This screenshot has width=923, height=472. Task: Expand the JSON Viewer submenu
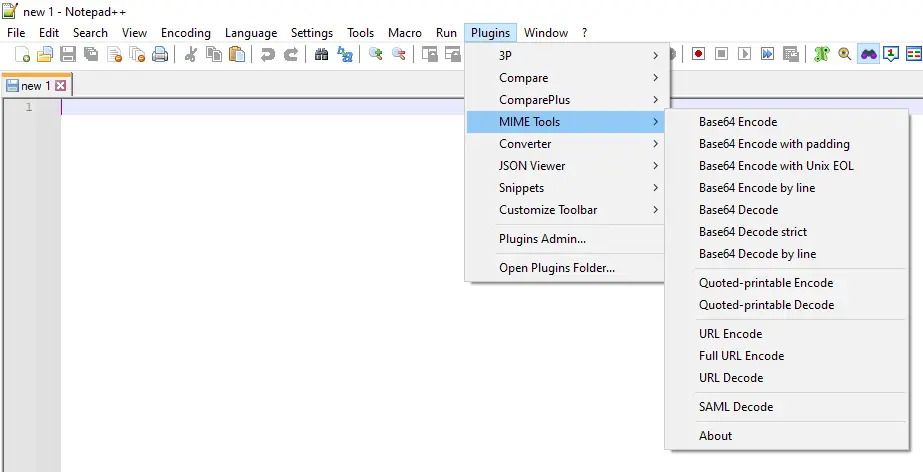(567, 166)
